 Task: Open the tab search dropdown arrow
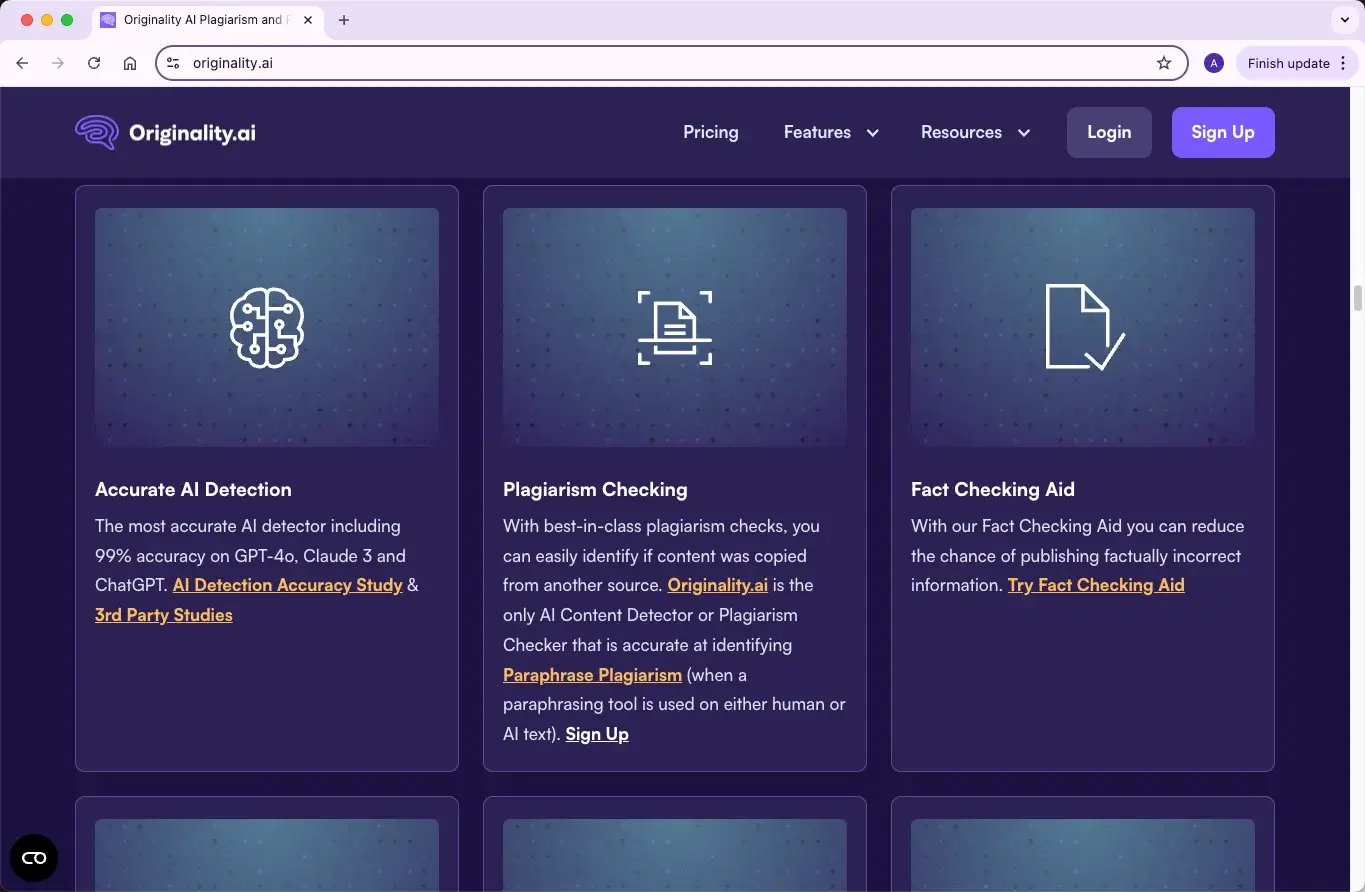point(1345,20)
